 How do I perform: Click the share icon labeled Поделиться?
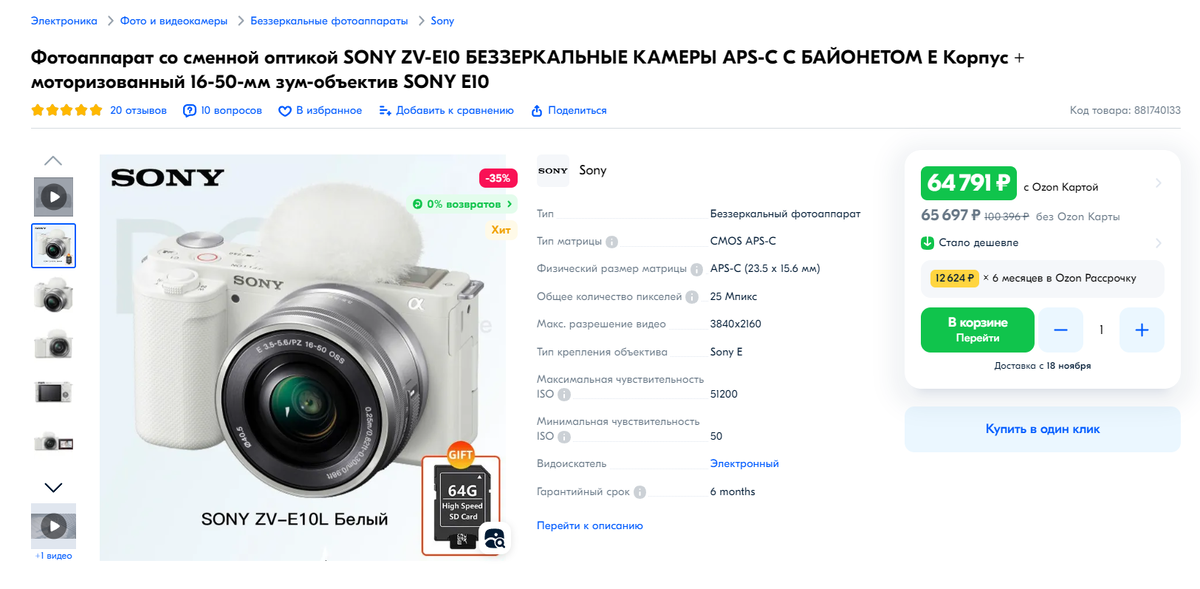point(537,111)
